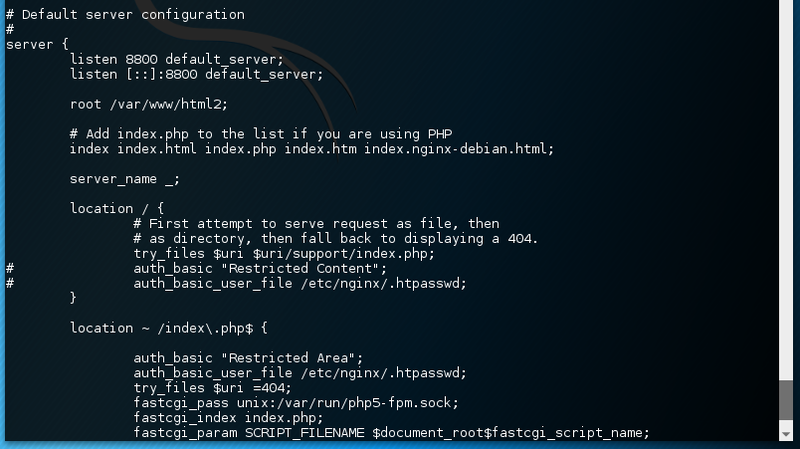Click the 'fastcgi_index index.php;' line
This screenshot has width=800, height=449.
coord(228,417)
